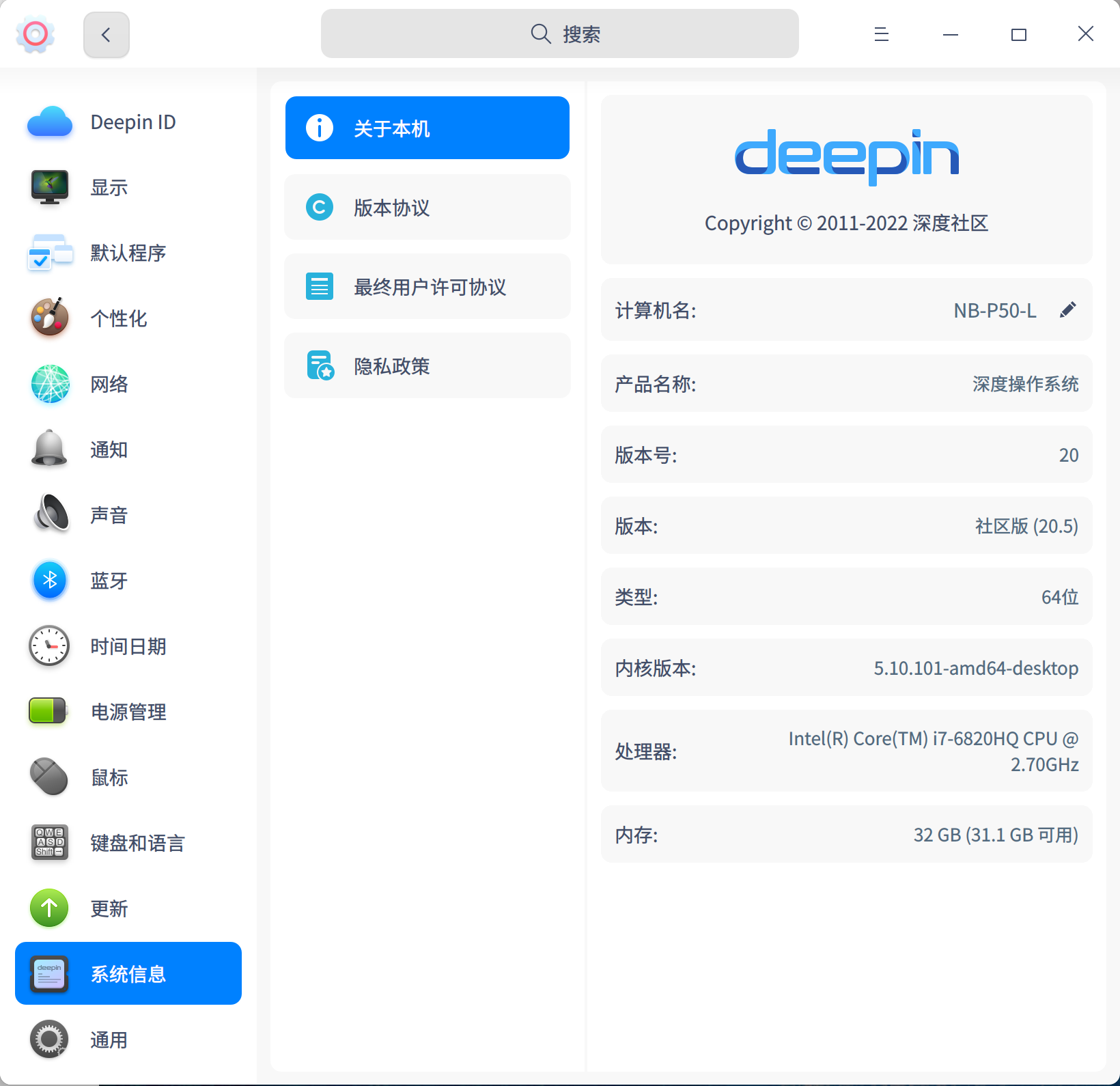Open 时间日期 (Date and Time) clock settings
The image size is (1120, 1086).
[49, 646]
